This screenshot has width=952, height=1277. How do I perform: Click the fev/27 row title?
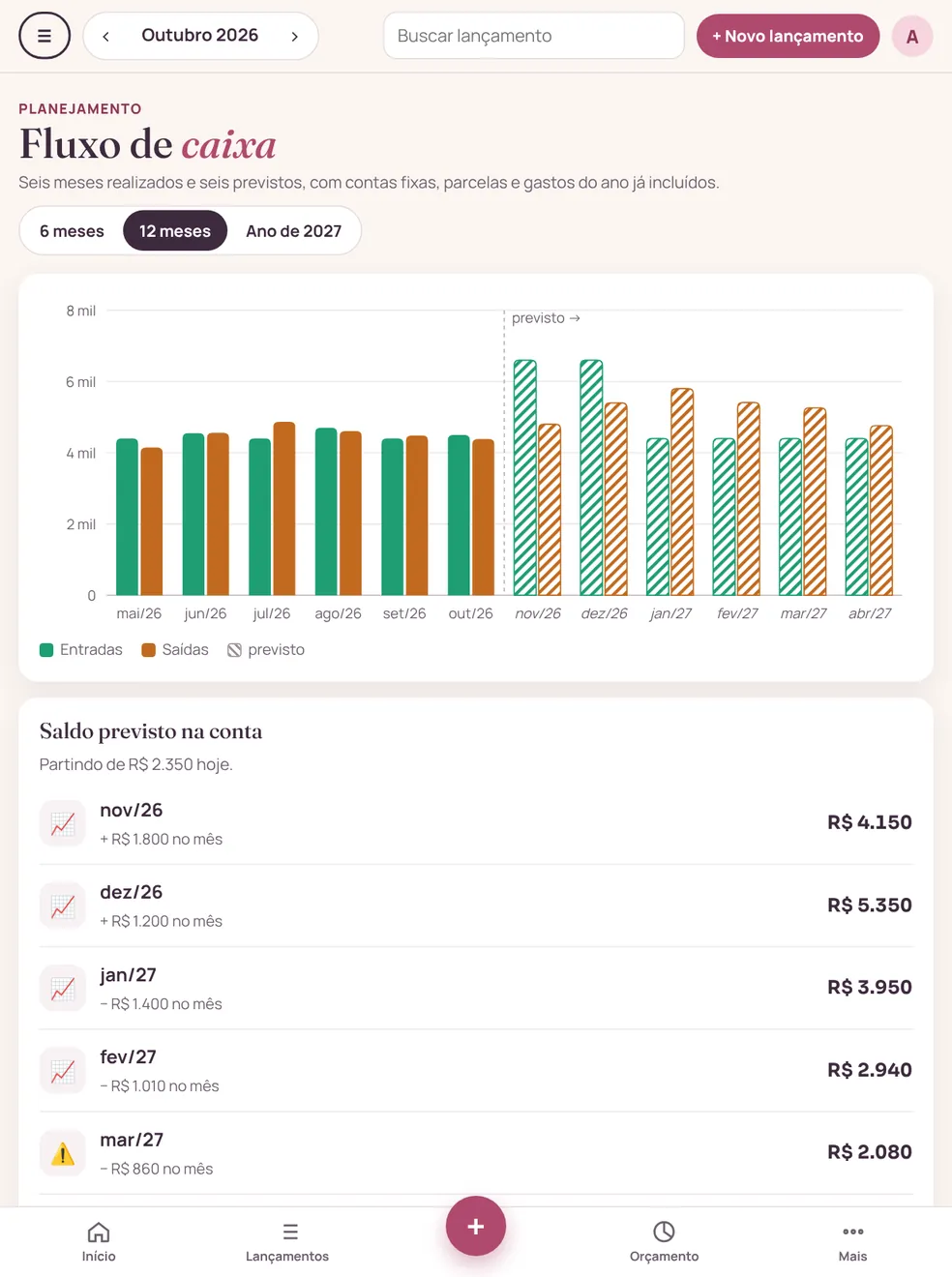(128, 1057)
